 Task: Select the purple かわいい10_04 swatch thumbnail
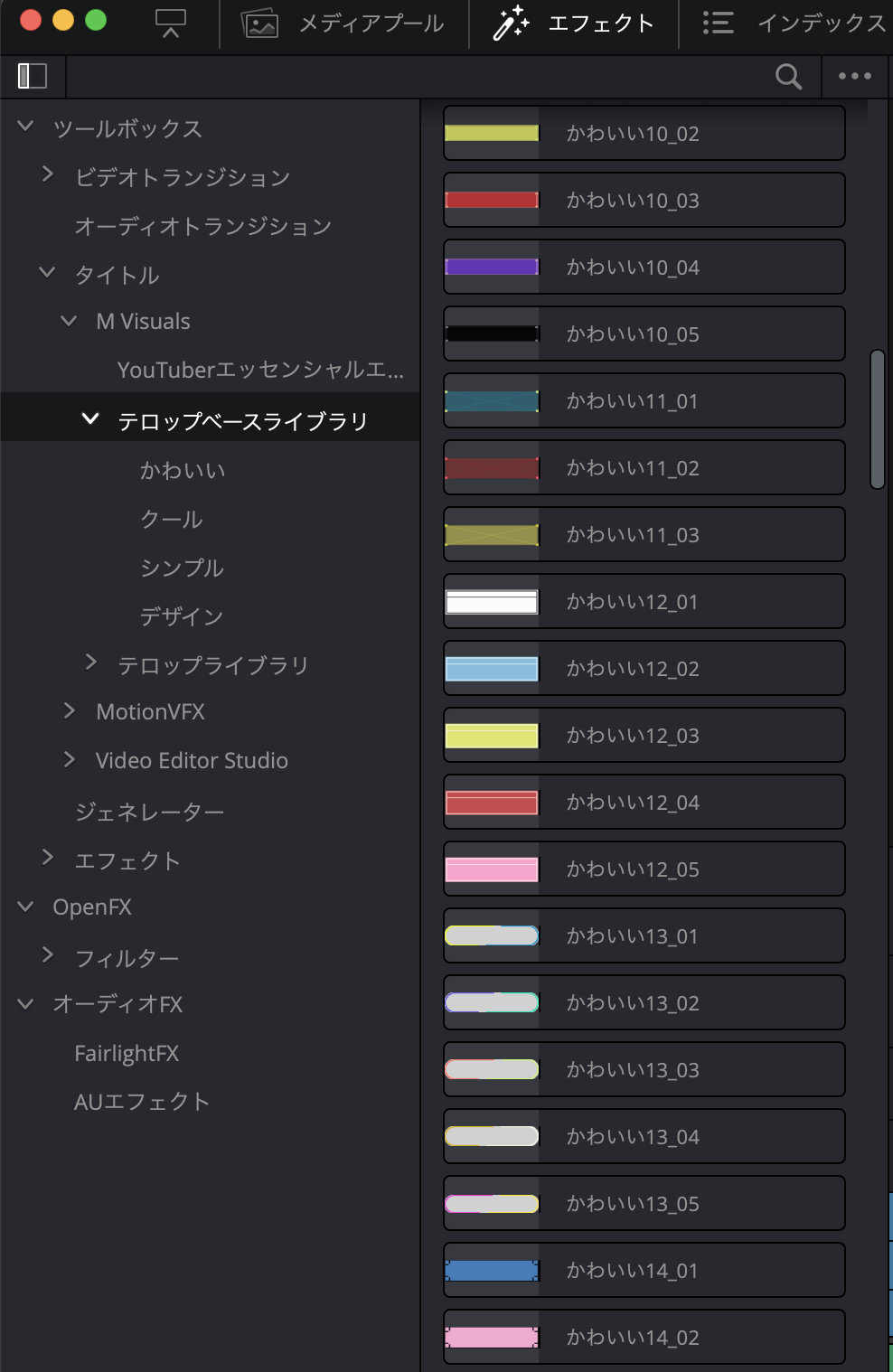492,267
